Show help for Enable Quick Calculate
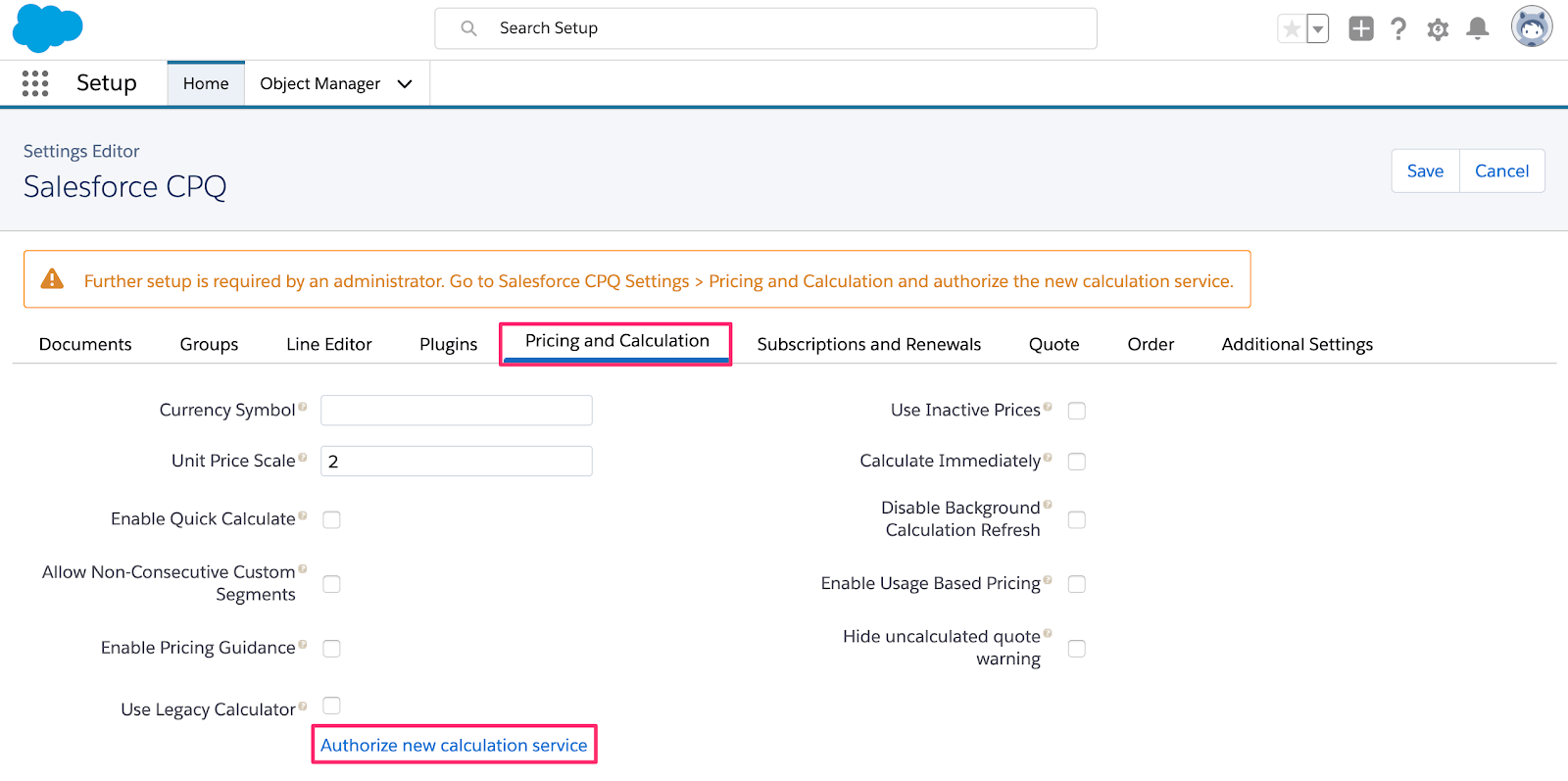Image resolution: width=1568 pixels, height=781 pixels. (303, 515)
